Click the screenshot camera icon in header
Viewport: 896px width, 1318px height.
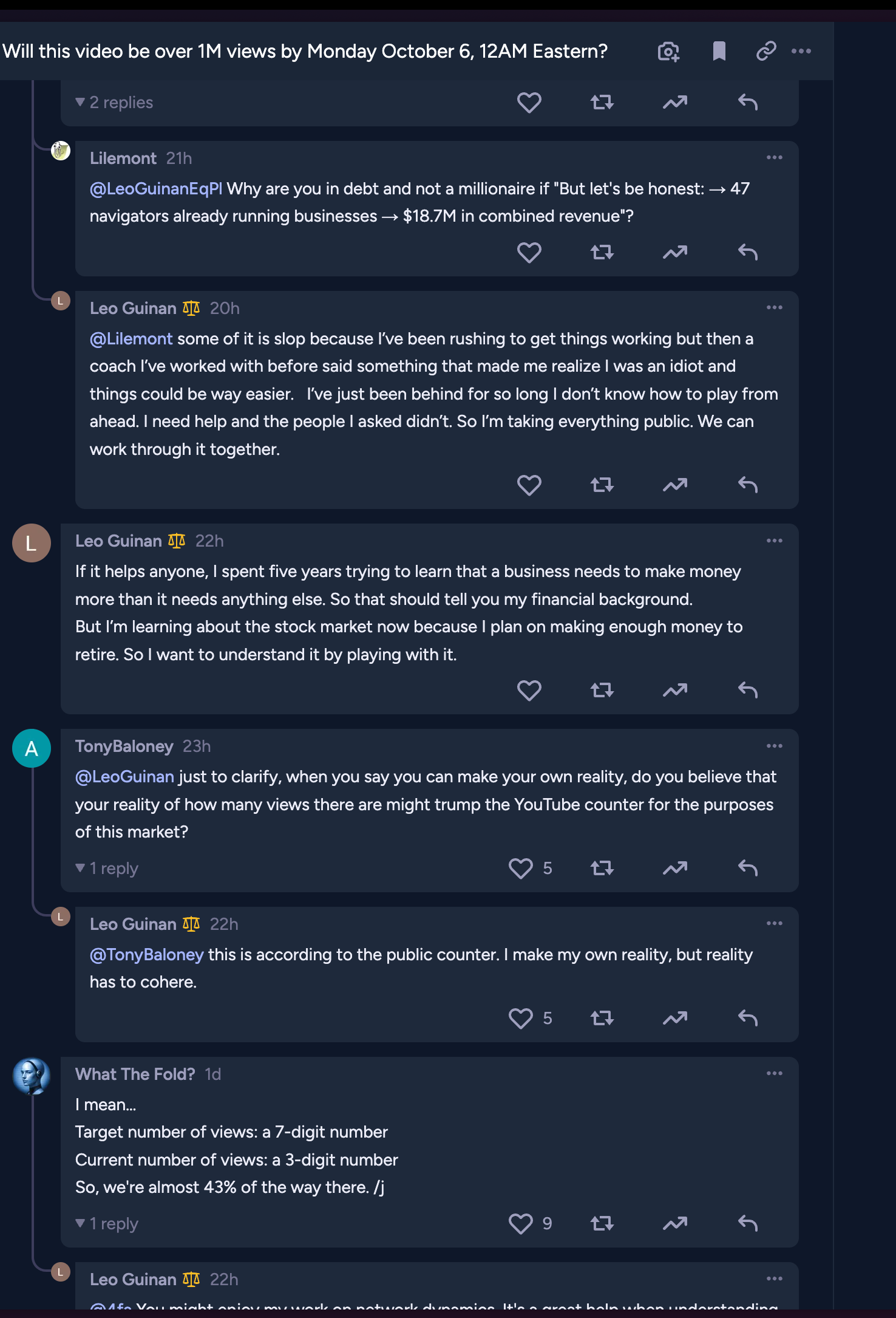[668, 52]
